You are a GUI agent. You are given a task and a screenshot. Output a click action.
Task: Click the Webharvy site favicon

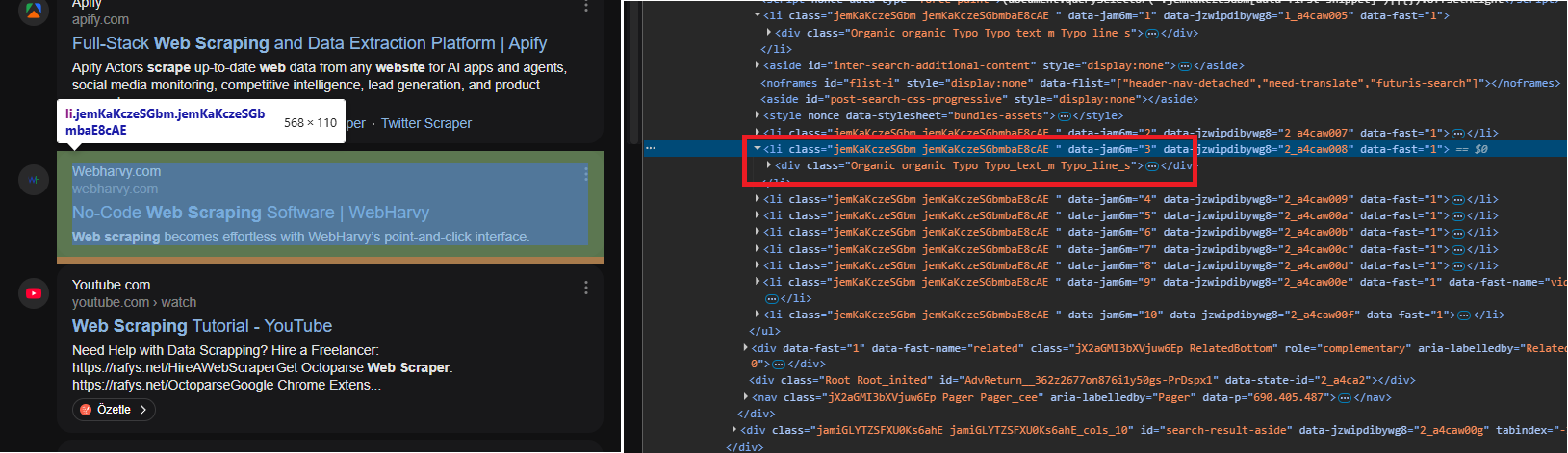coord(34,179)
